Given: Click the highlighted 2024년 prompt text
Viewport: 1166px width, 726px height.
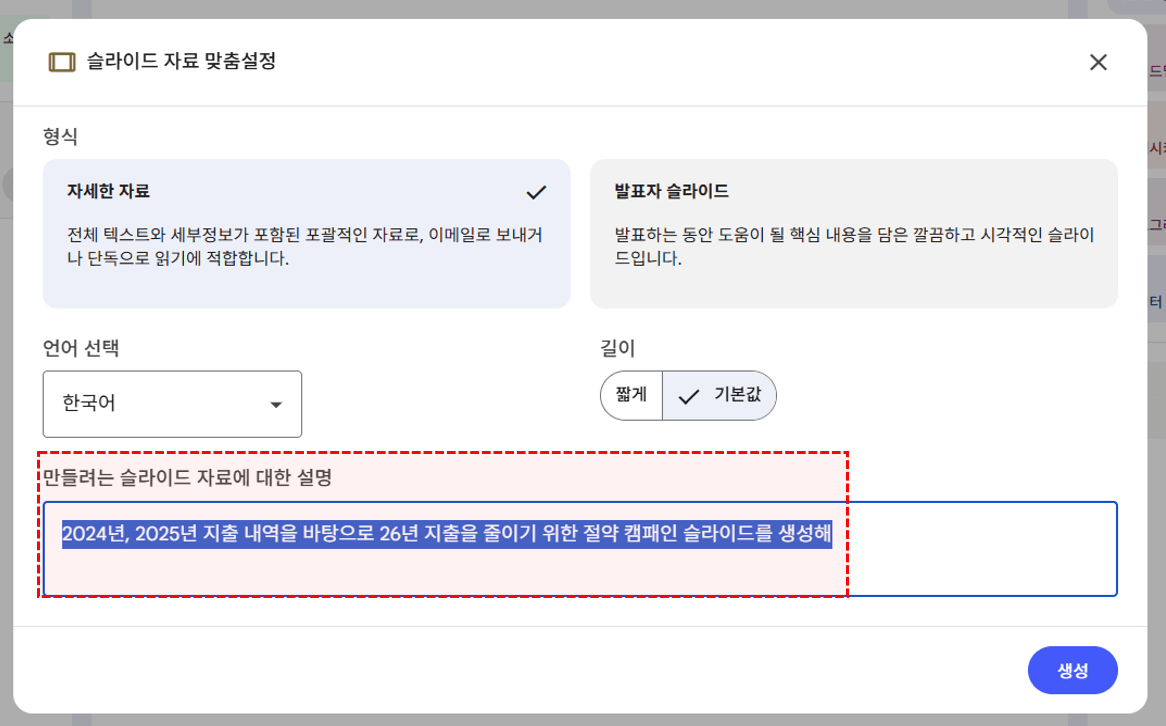Looking at the screenshot, I should (446, 534).
